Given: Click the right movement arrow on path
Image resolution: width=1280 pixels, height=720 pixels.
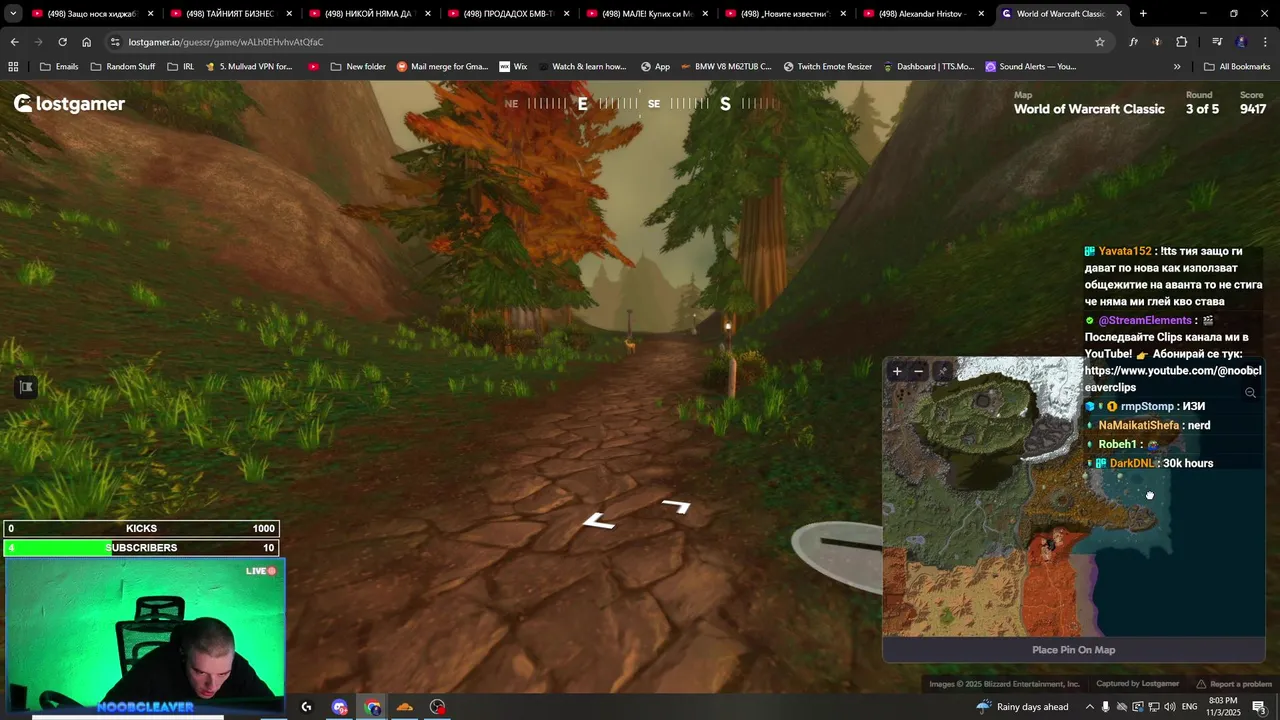Looking at the screenshot, I should tap(677, 506).
